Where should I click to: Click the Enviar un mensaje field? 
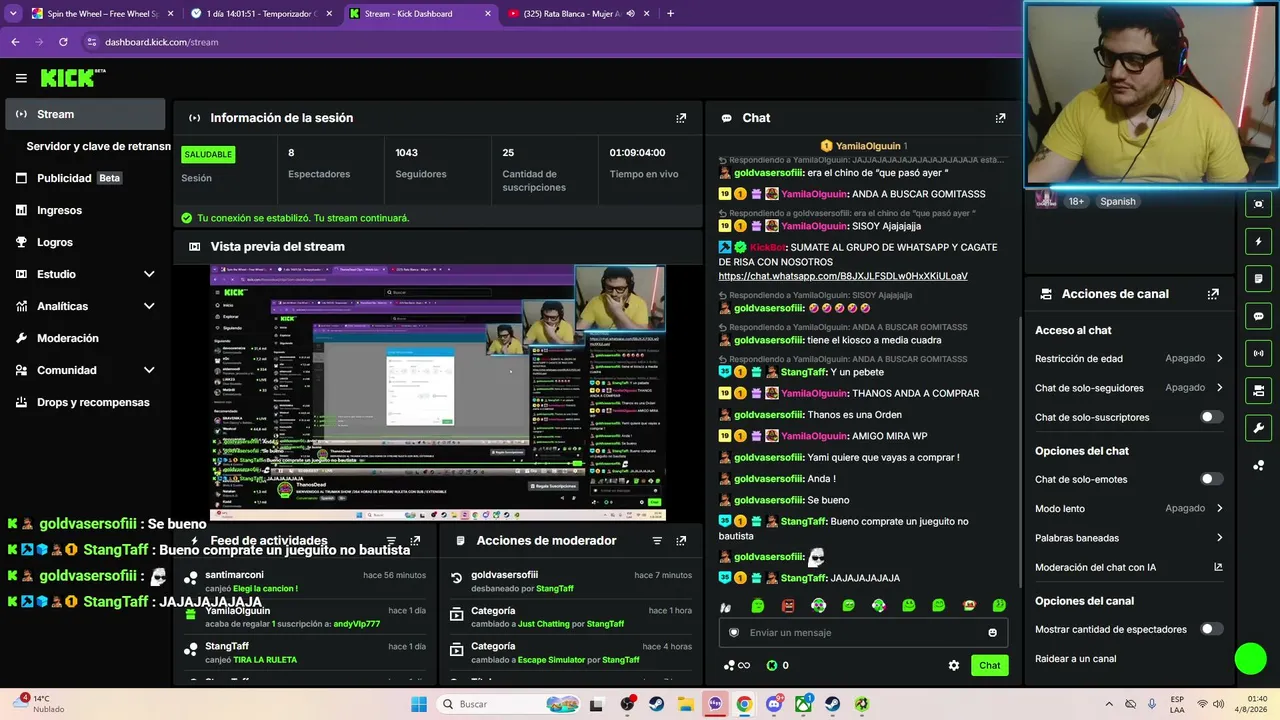click(863, 633)
